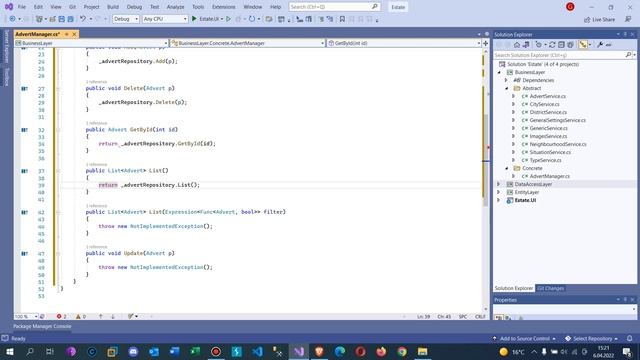Click the Save All toolbar icon
Screen dimensions: 640x360
71,19
